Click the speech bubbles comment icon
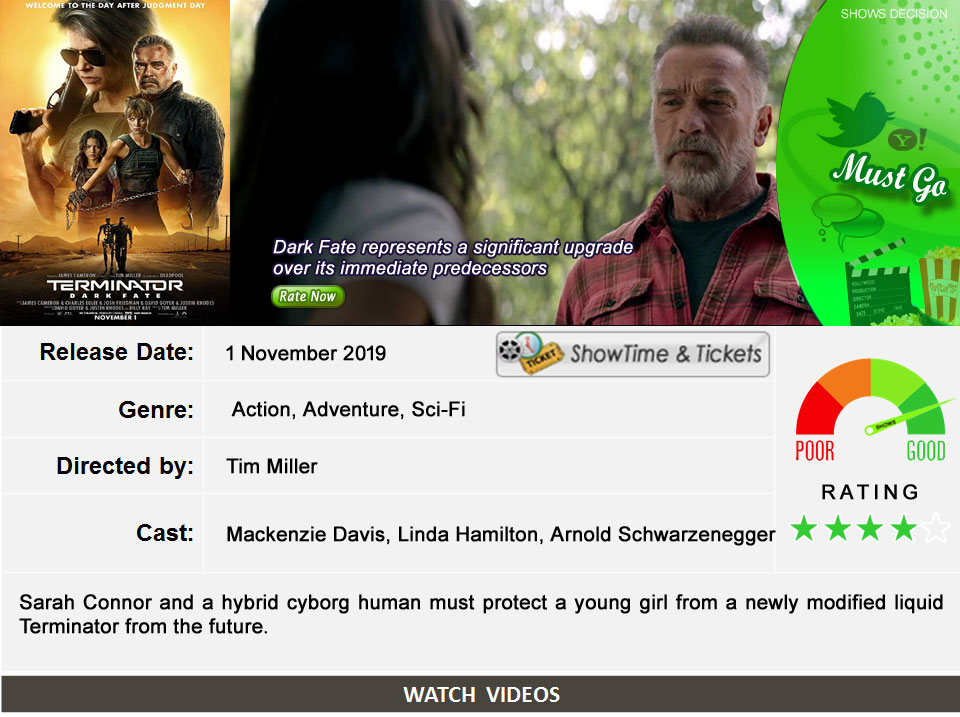 [847, 219]
